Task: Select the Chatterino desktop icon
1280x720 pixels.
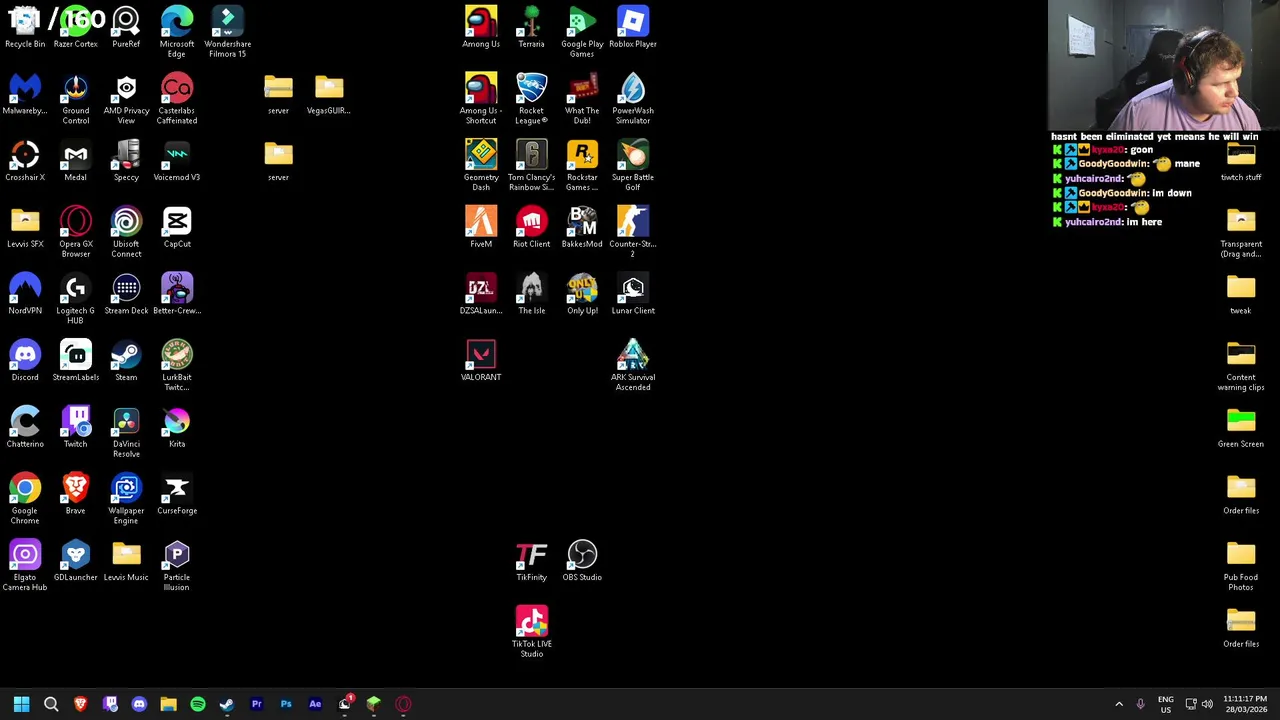Action: (x=25, y=428)
